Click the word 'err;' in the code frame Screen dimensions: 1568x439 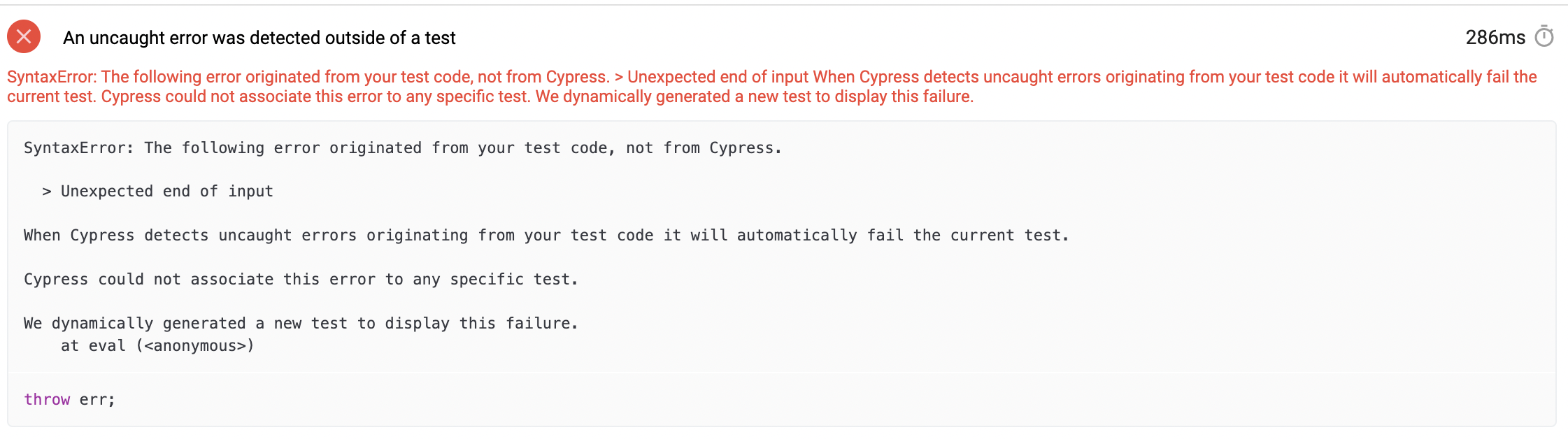click(x=97, y=399)
